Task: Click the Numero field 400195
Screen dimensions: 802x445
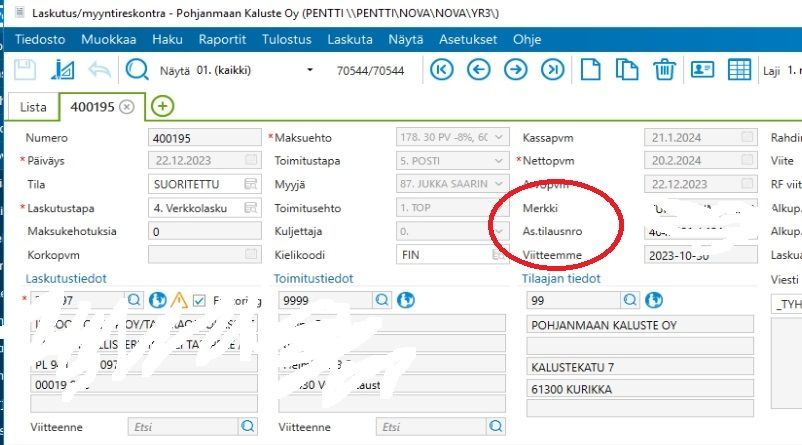Action: point(205,138)
